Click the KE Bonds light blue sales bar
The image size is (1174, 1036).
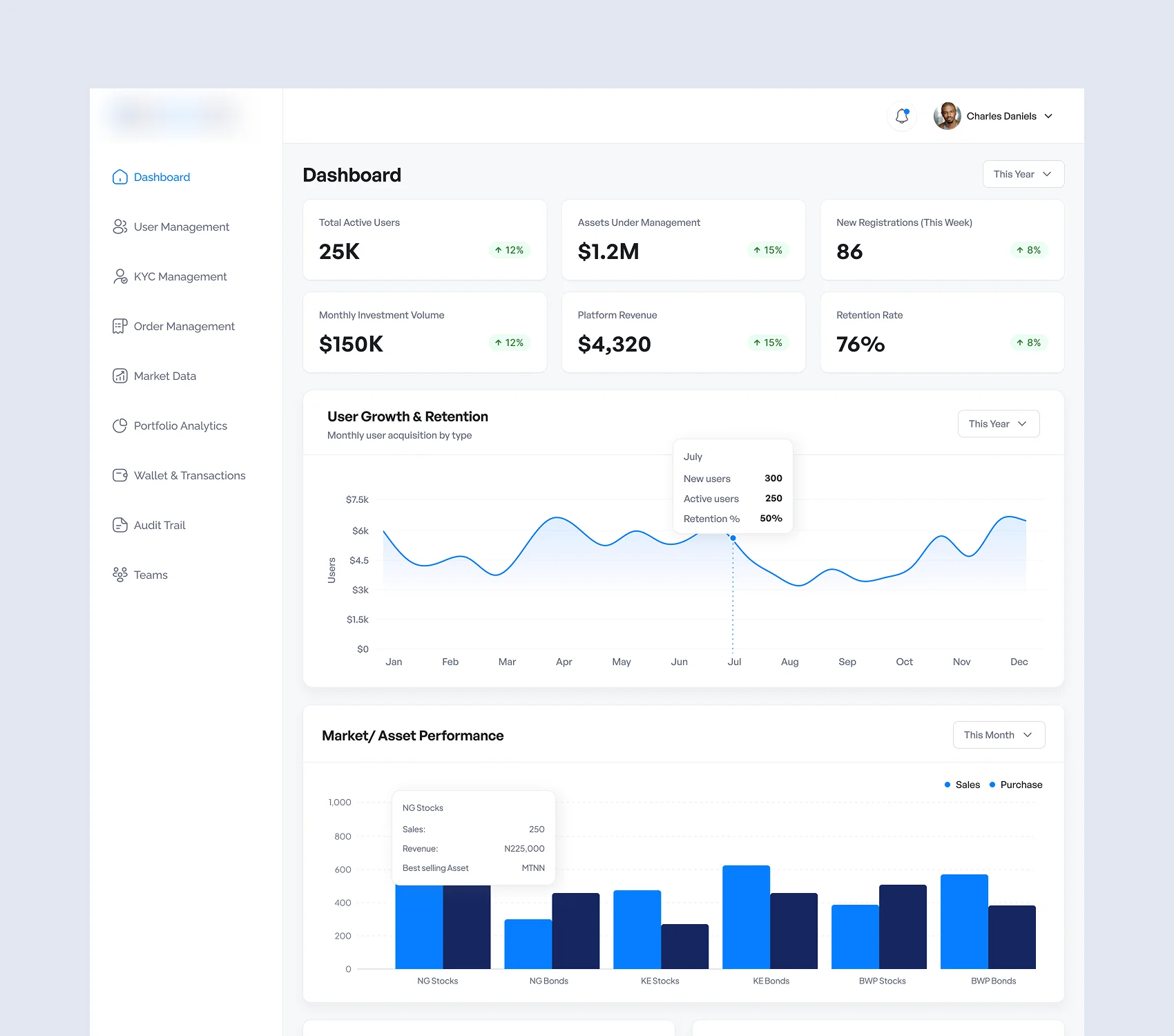coord(747,917)
